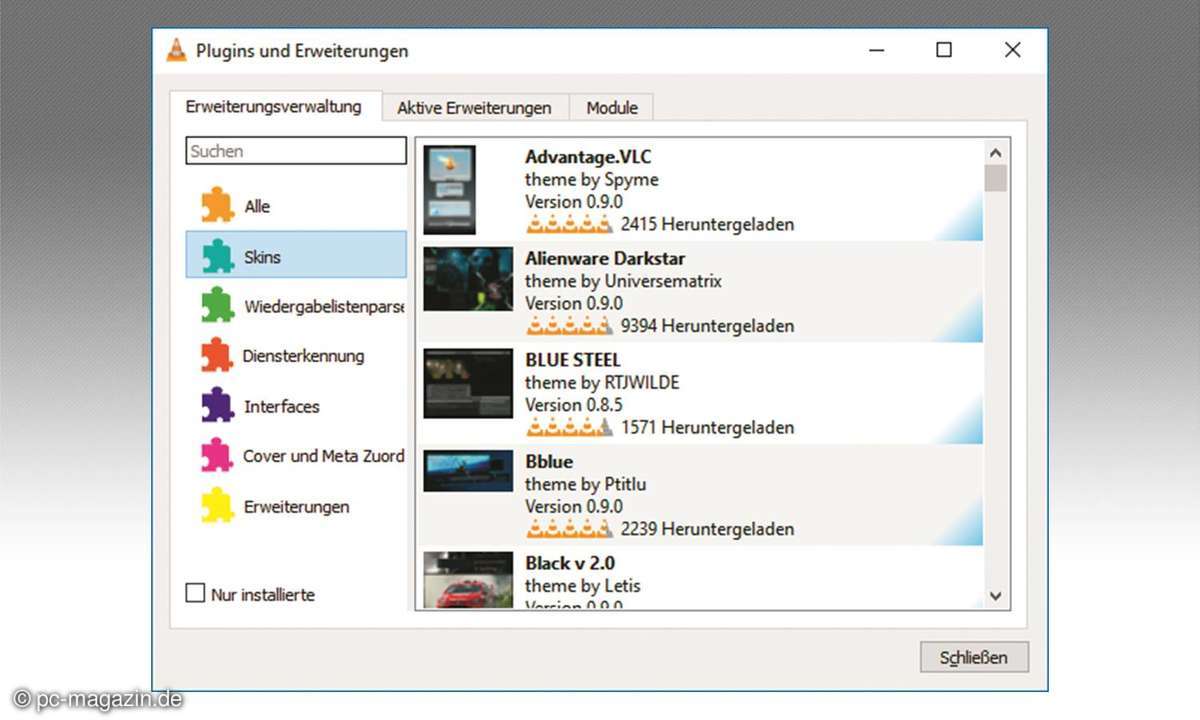The image size is (1200, 720).
Task: Enable the Nur installierte checkbox
Action: click(195, 593)
